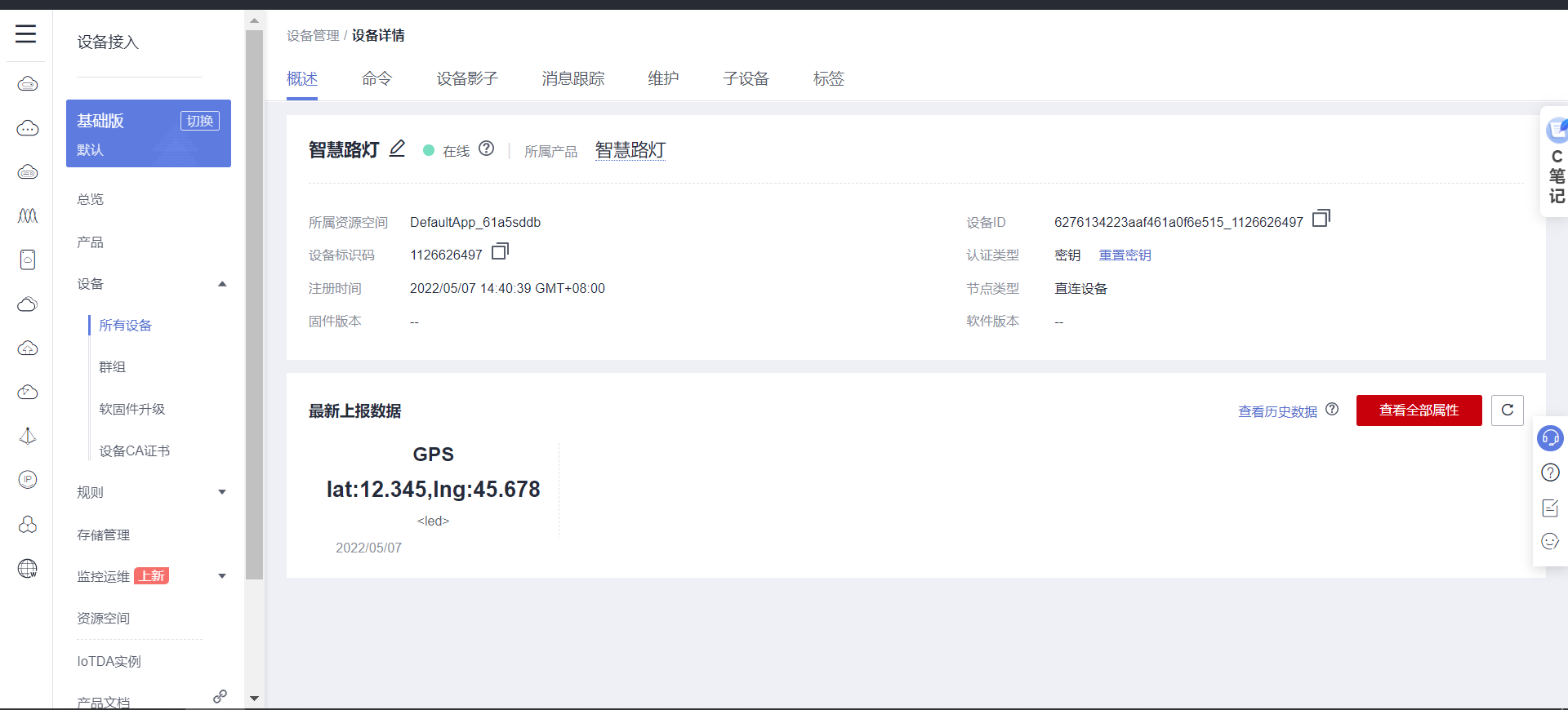The width and height of the screenshot is (1568, 710).
Task: Expand the 规则 menu section
Action: click(x=222, y=492)
